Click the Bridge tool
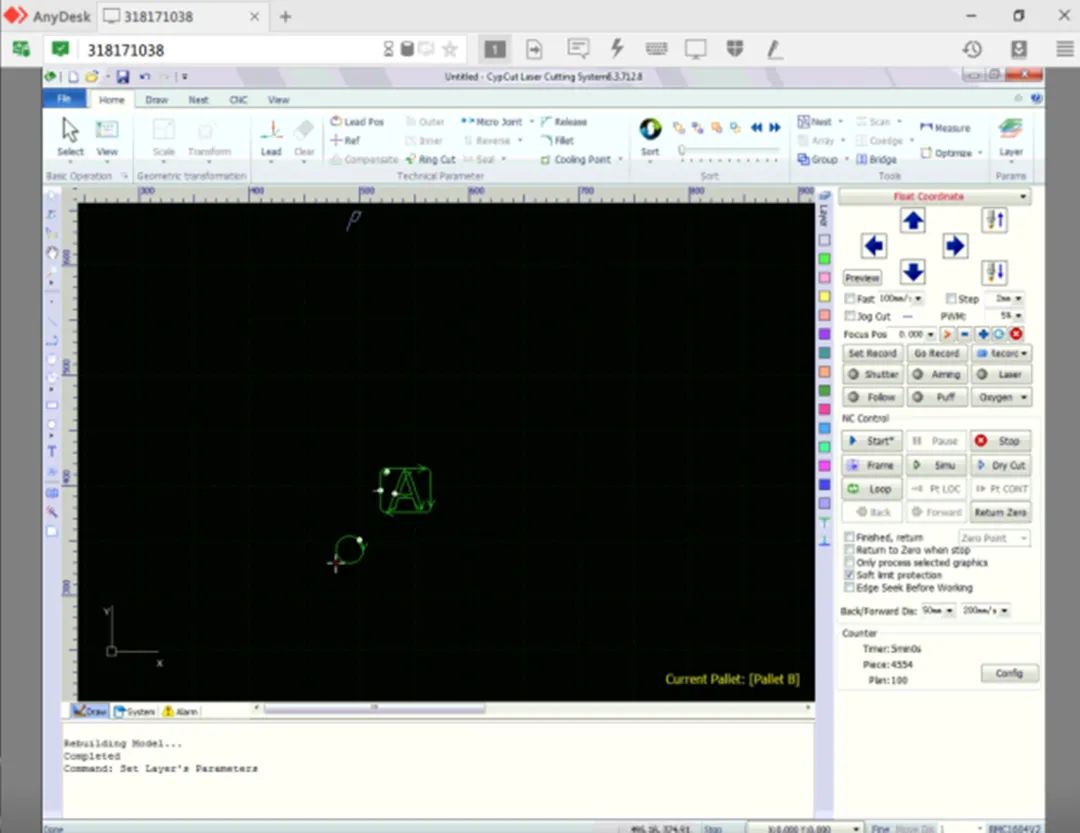This screenshot has height=833, width=1080. point(876,159)
